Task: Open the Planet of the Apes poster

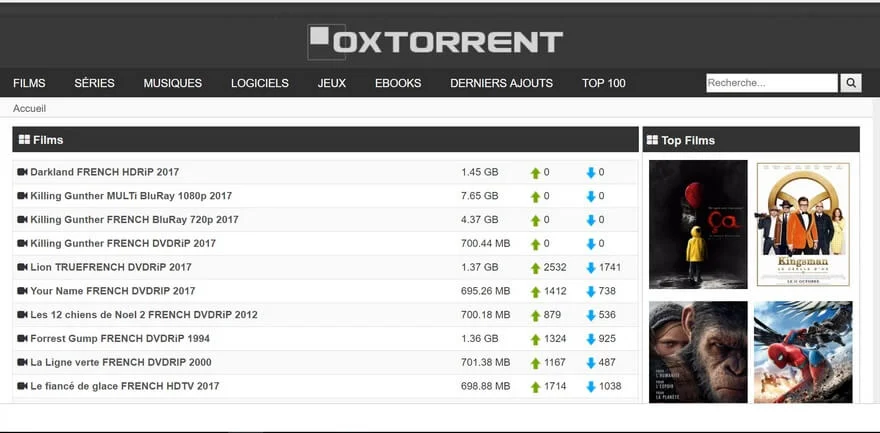Action: (698, 352)
